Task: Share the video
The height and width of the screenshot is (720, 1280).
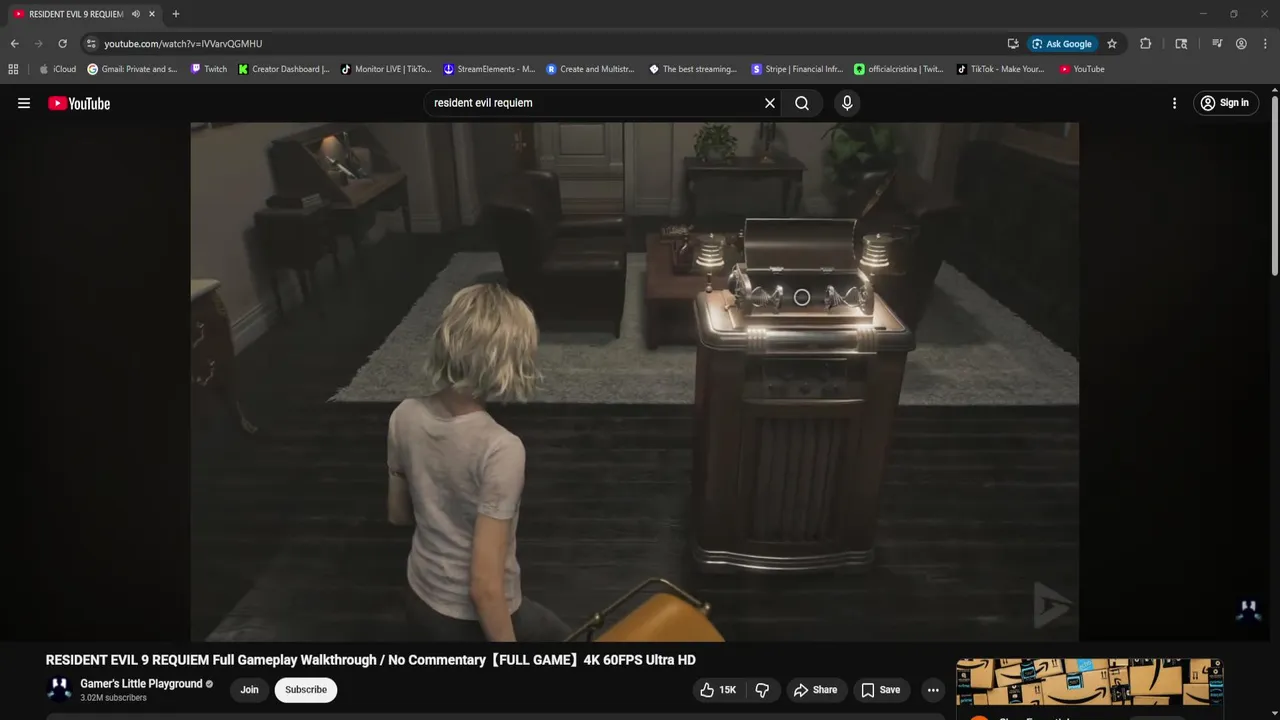Action: coord(815,690)
